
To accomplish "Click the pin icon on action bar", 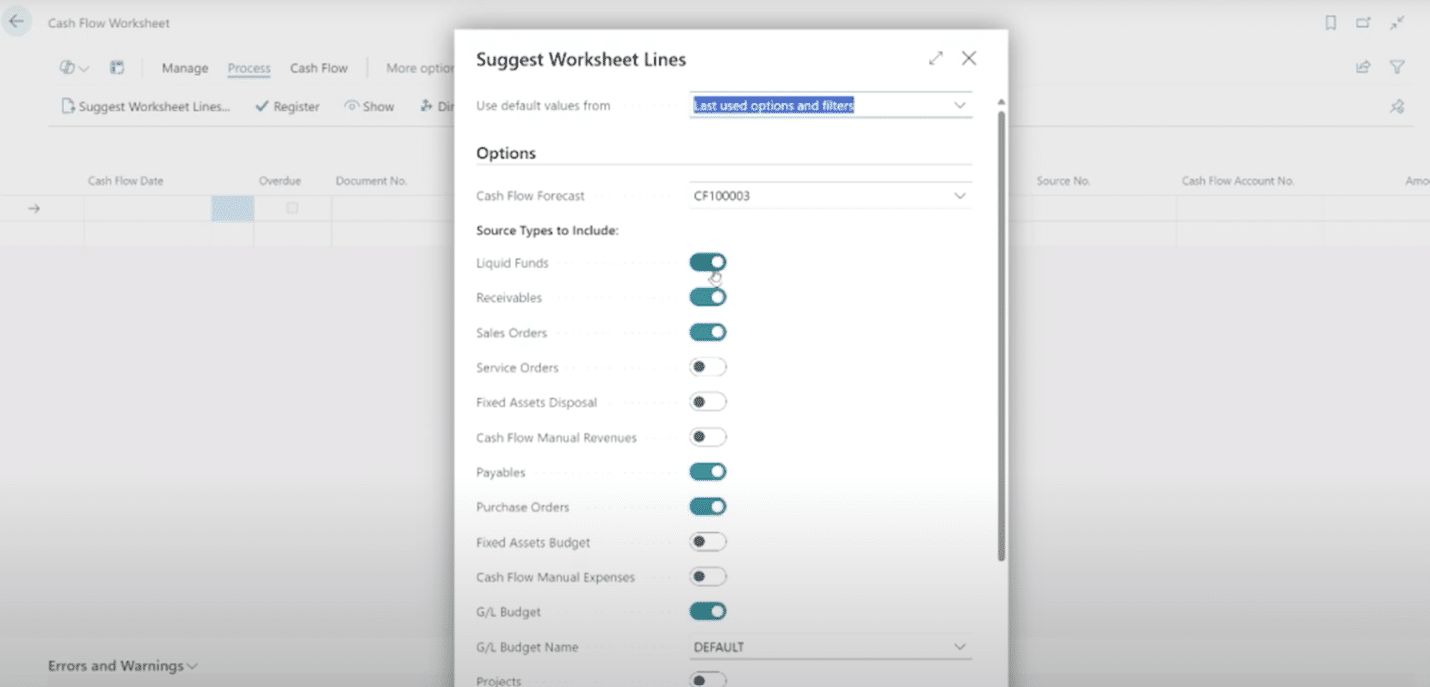I will 1397,106.
